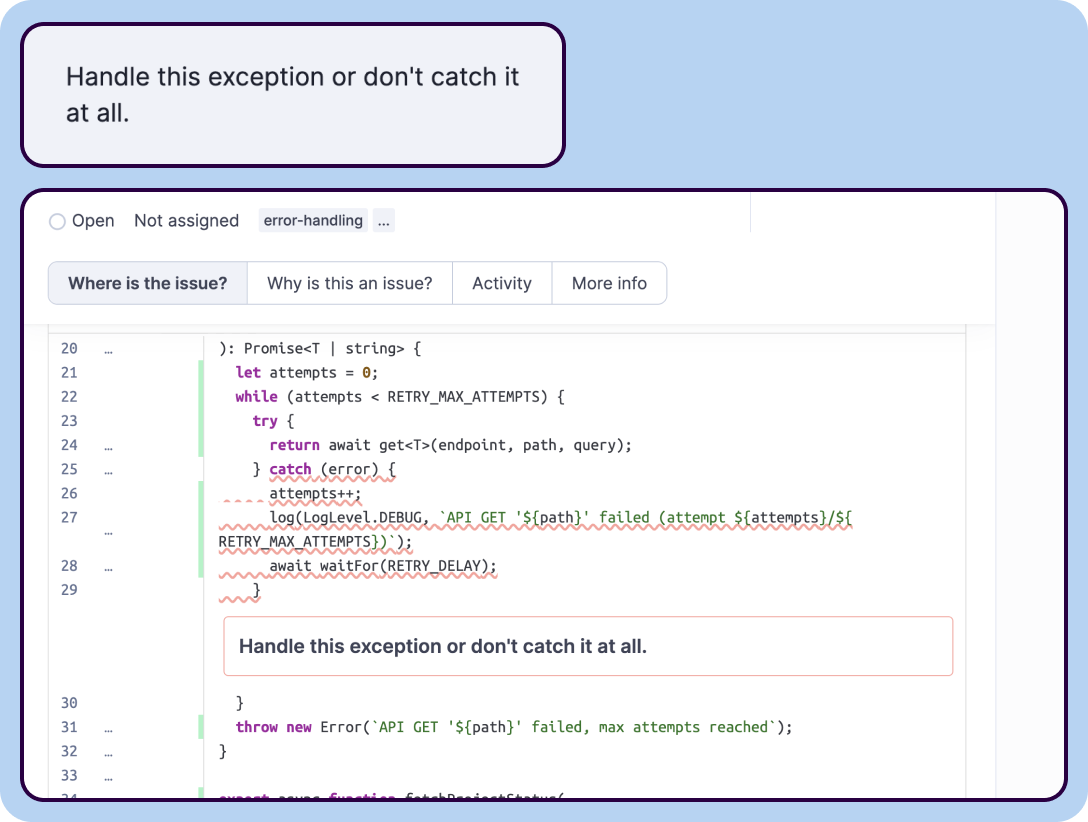This screenshot has height=822, width=1088.
Task: Click the ellipsis marker on line 33
Action: (x=108, y=775)
